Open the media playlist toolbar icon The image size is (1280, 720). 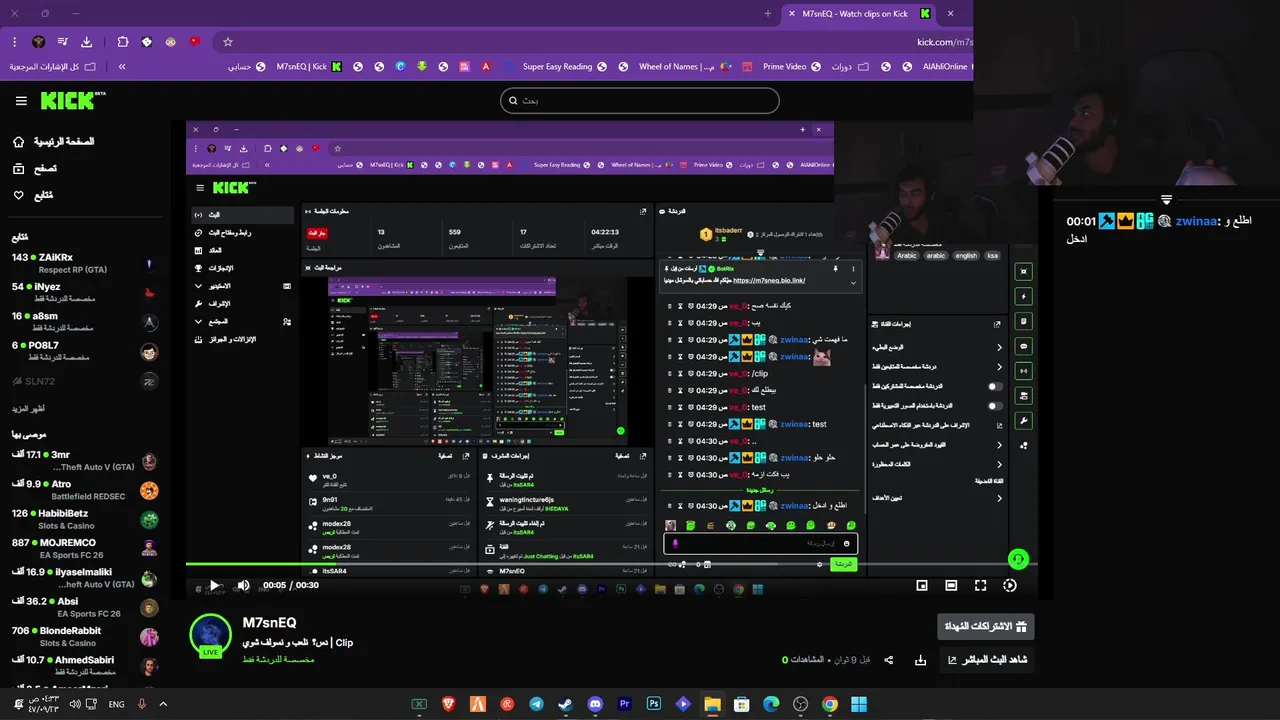pos(62,42)
